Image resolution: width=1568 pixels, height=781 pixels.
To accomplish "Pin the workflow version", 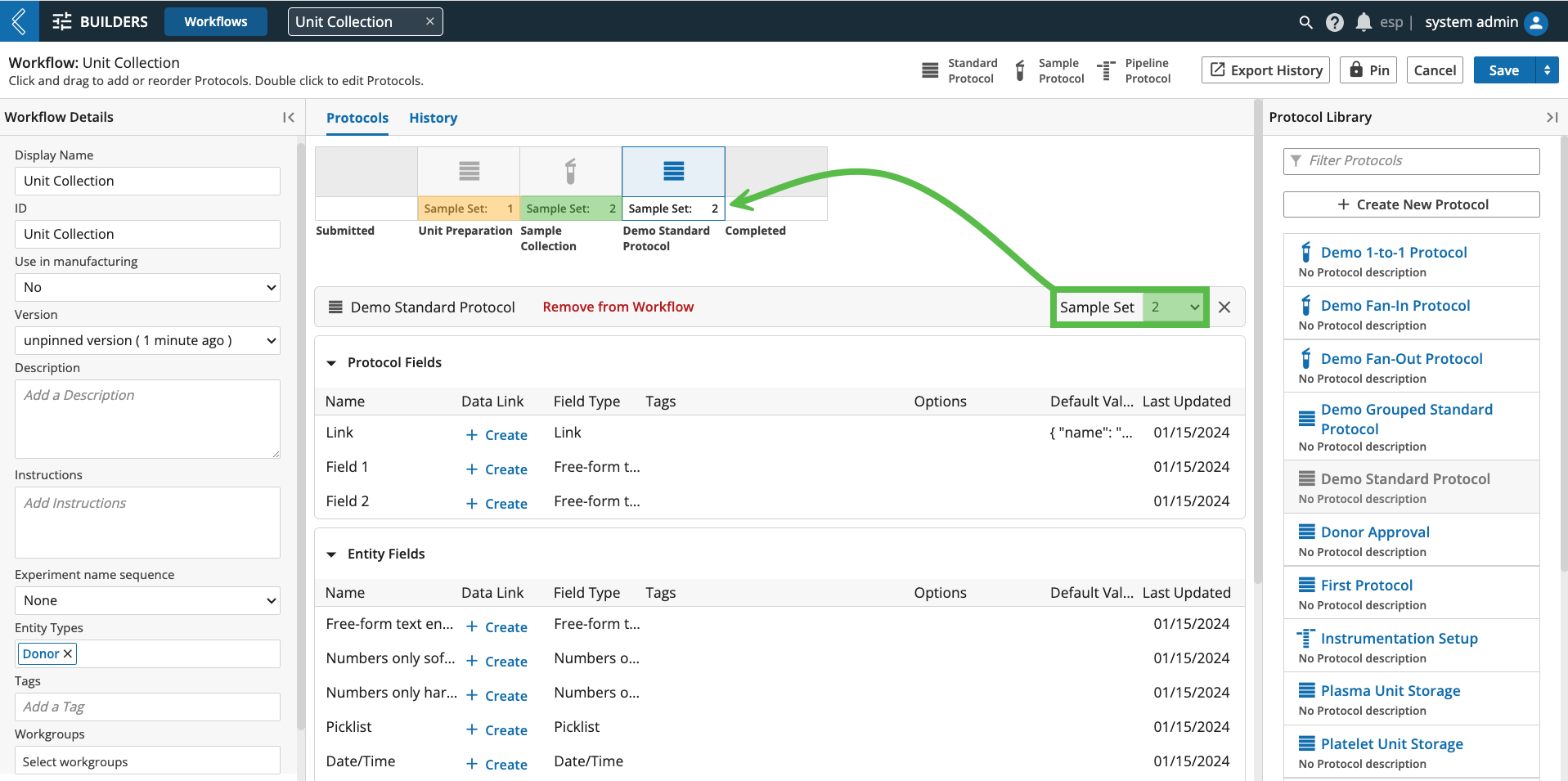I will point(1368,70).
